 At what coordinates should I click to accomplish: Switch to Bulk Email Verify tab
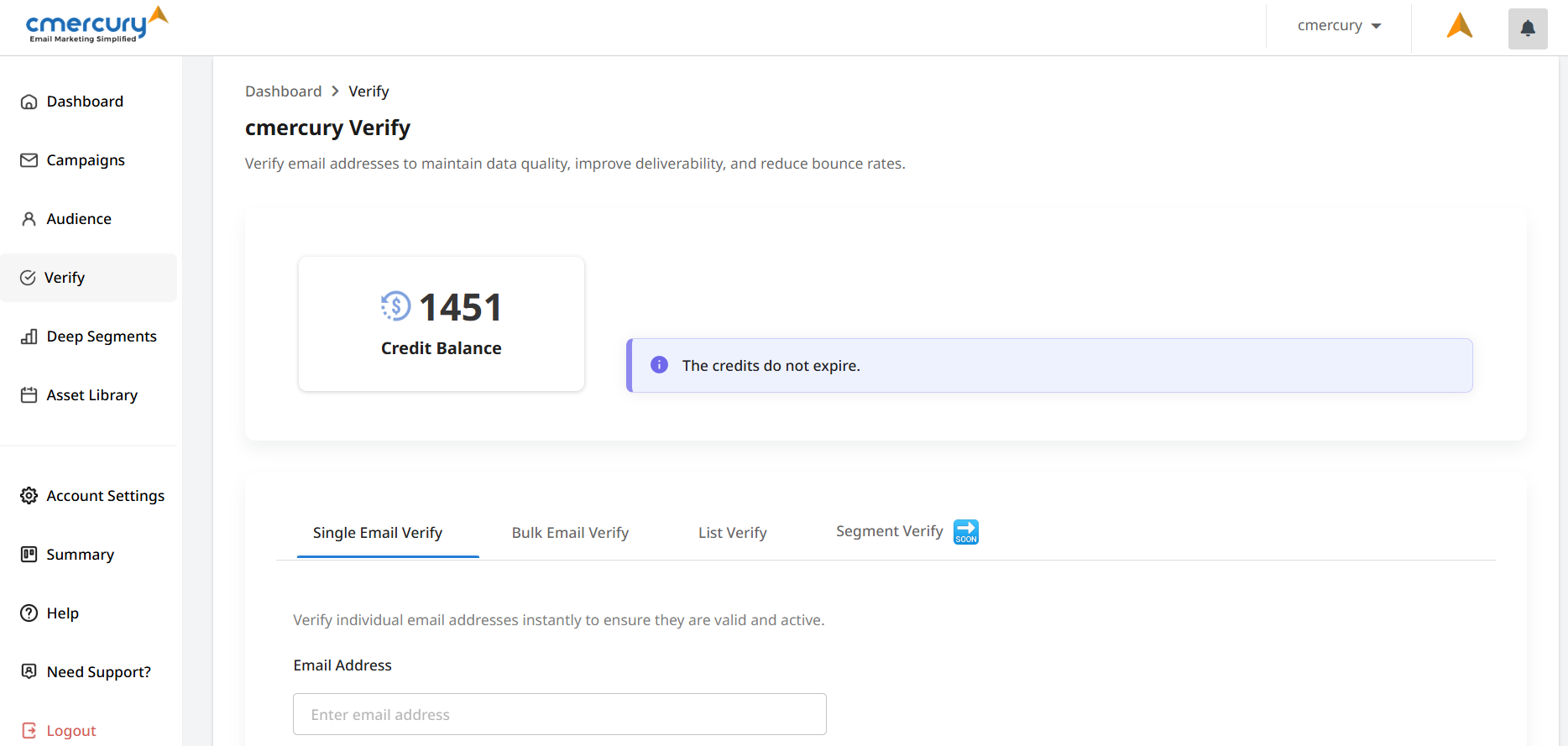pyautogui.click(x=570, y=533)
